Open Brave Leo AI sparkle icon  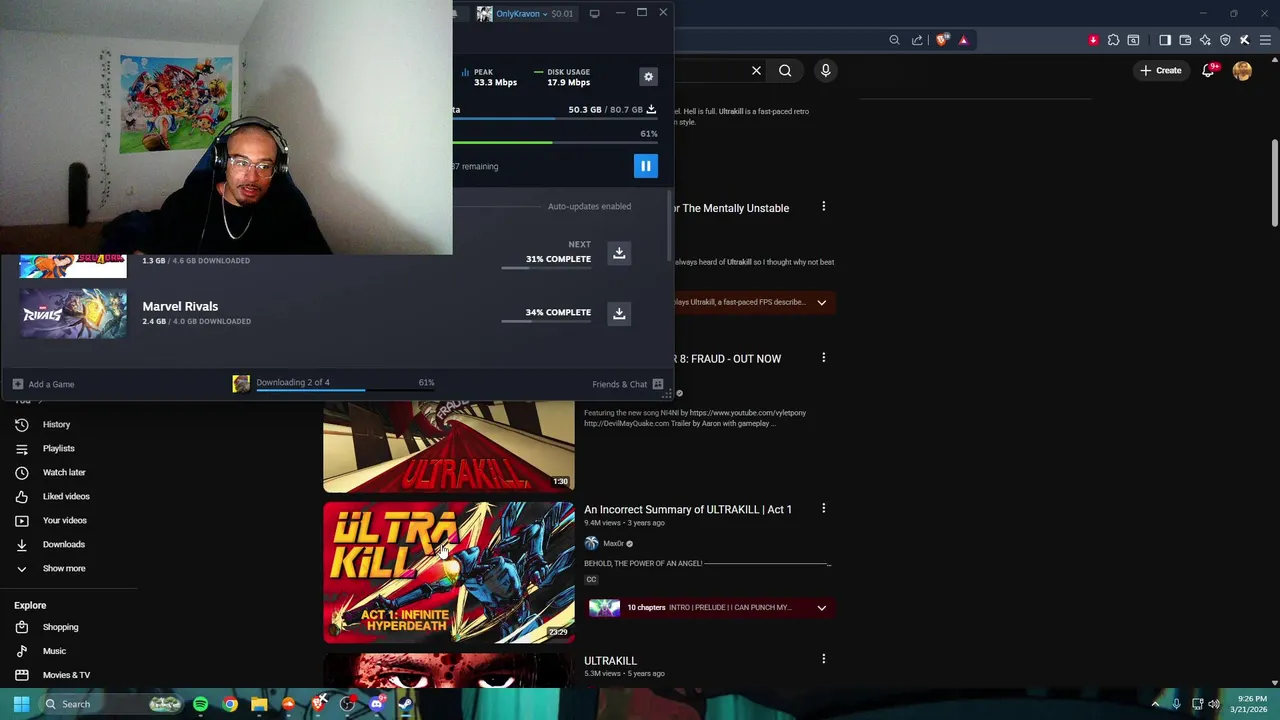(1205, 40)
